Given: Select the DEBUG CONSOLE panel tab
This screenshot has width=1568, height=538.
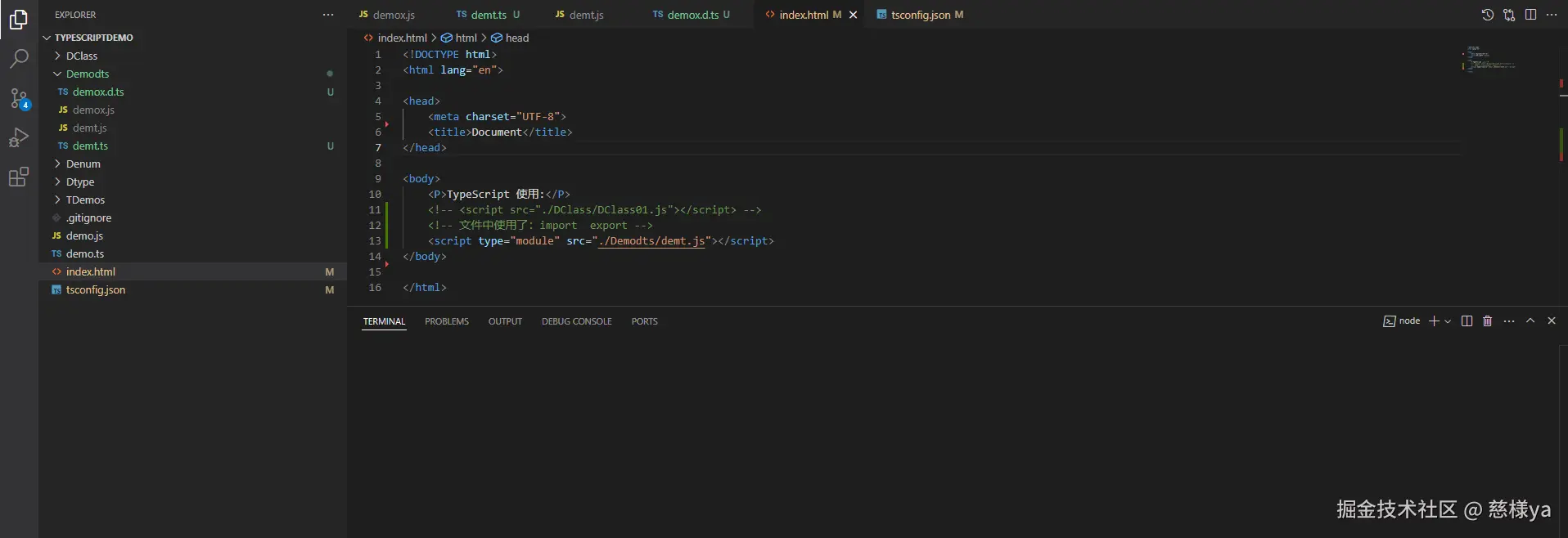Looking at the screenshot, I should 576,321.
